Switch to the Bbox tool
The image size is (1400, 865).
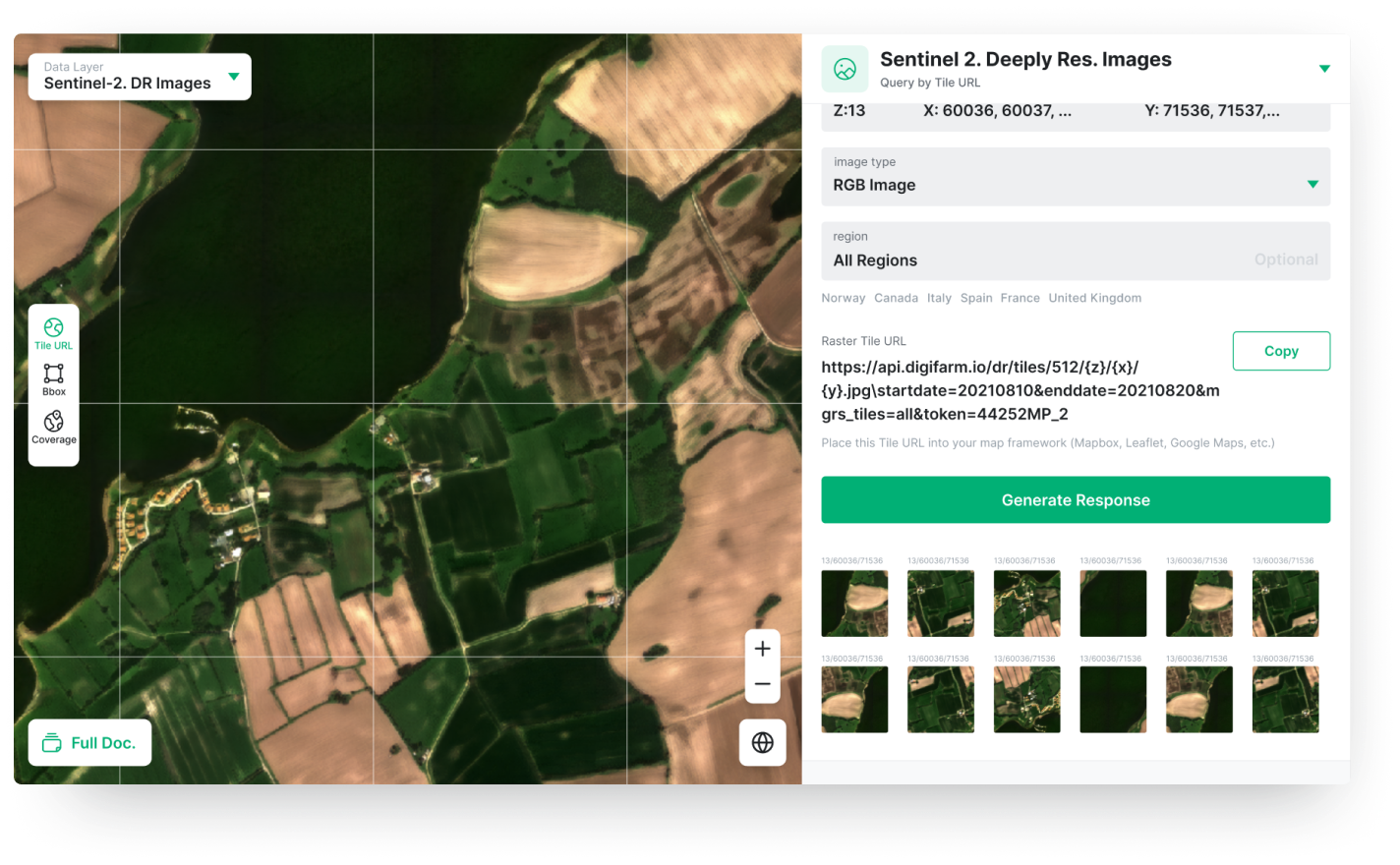(x=53, y=380)
